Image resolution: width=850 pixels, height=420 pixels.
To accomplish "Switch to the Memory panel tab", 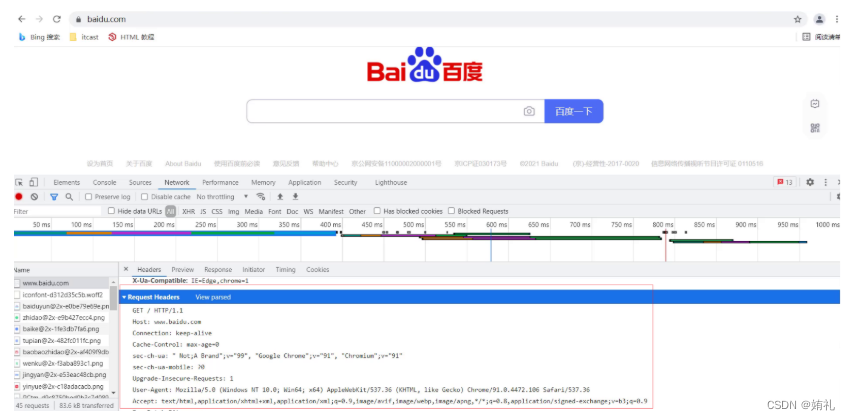I will (263, 183).
